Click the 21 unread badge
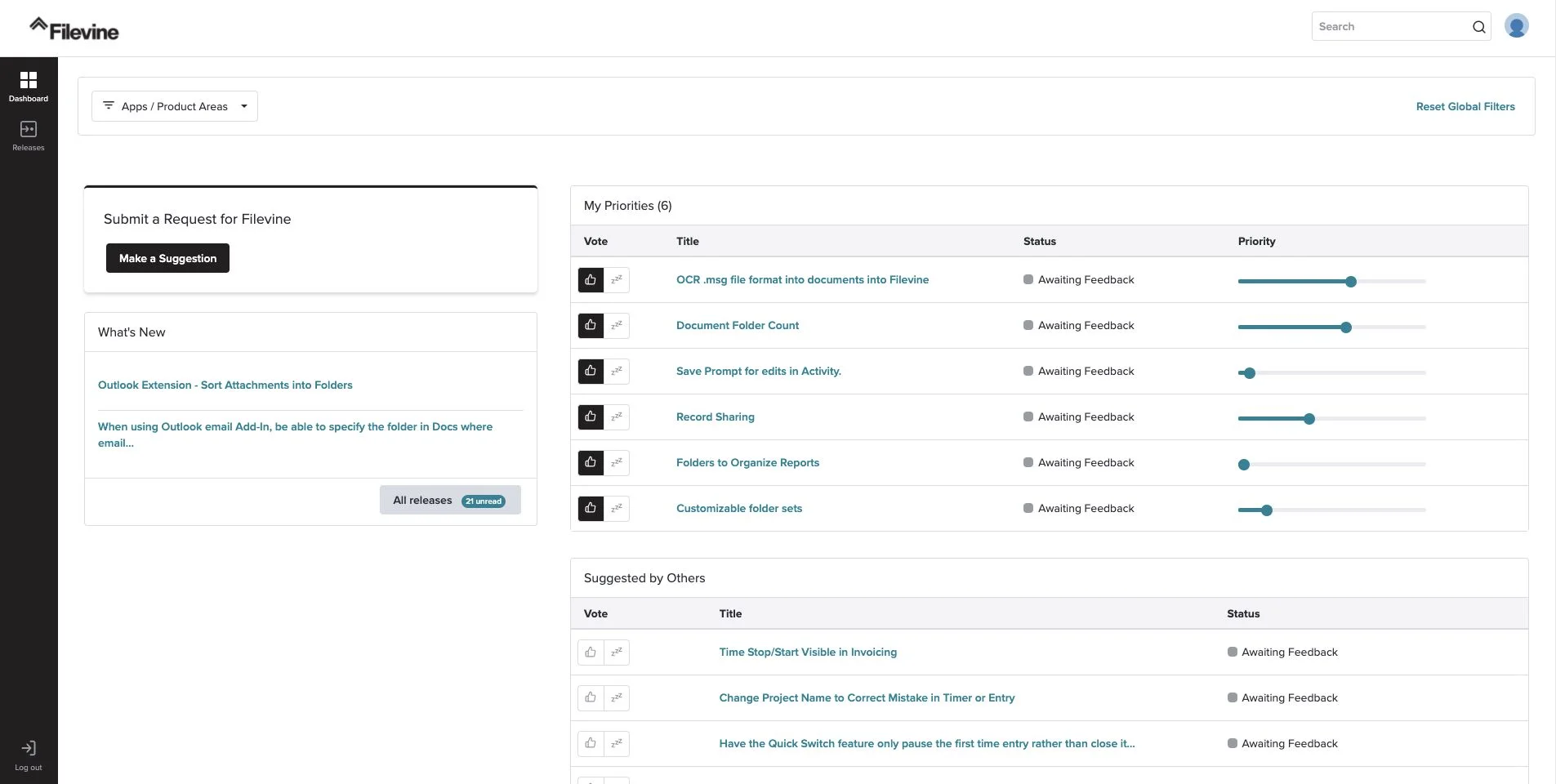 pyautogui.click(x=484, y=501)
